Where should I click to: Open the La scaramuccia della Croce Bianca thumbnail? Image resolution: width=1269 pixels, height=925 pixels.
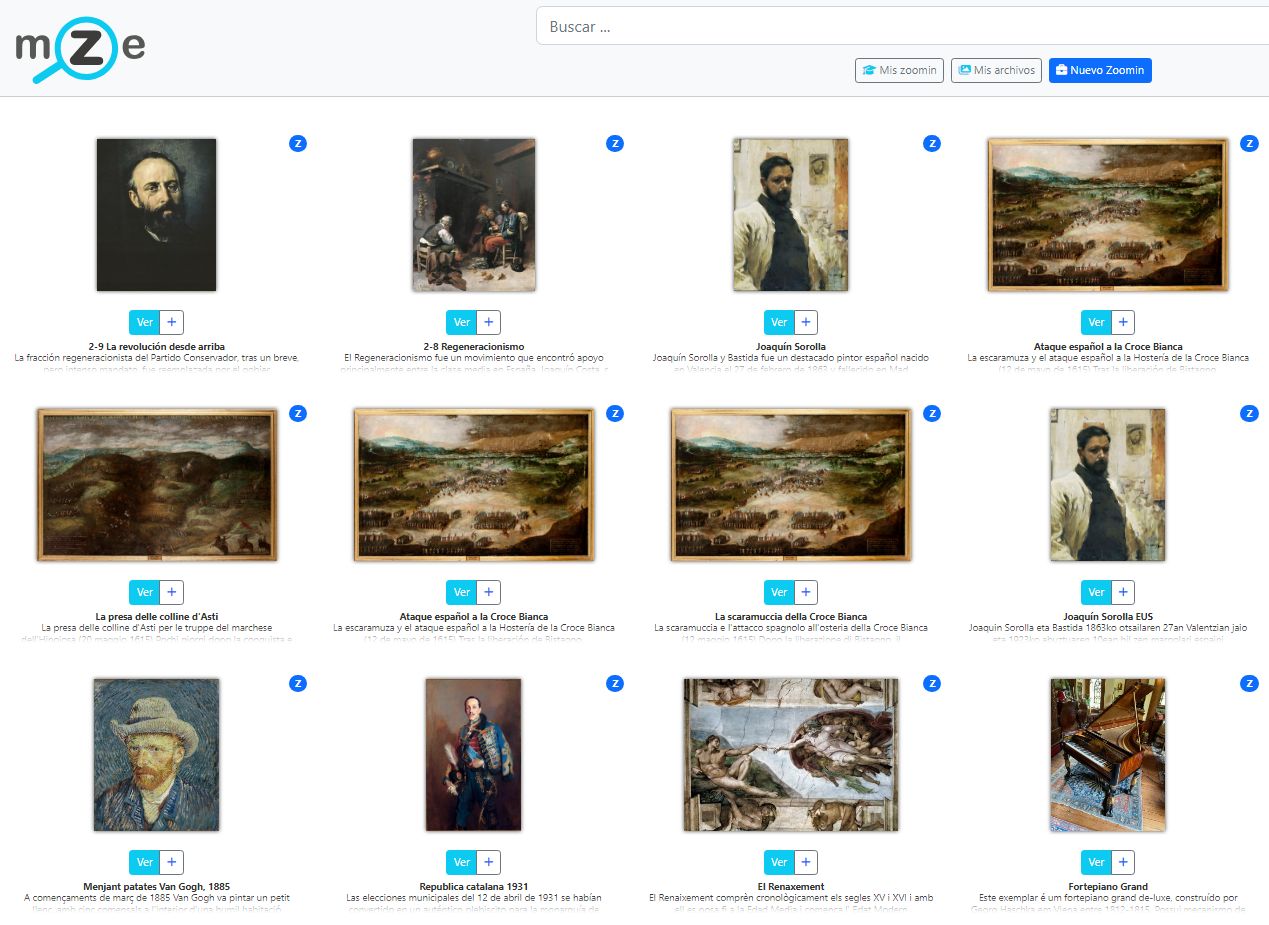(x=791, y=485)
